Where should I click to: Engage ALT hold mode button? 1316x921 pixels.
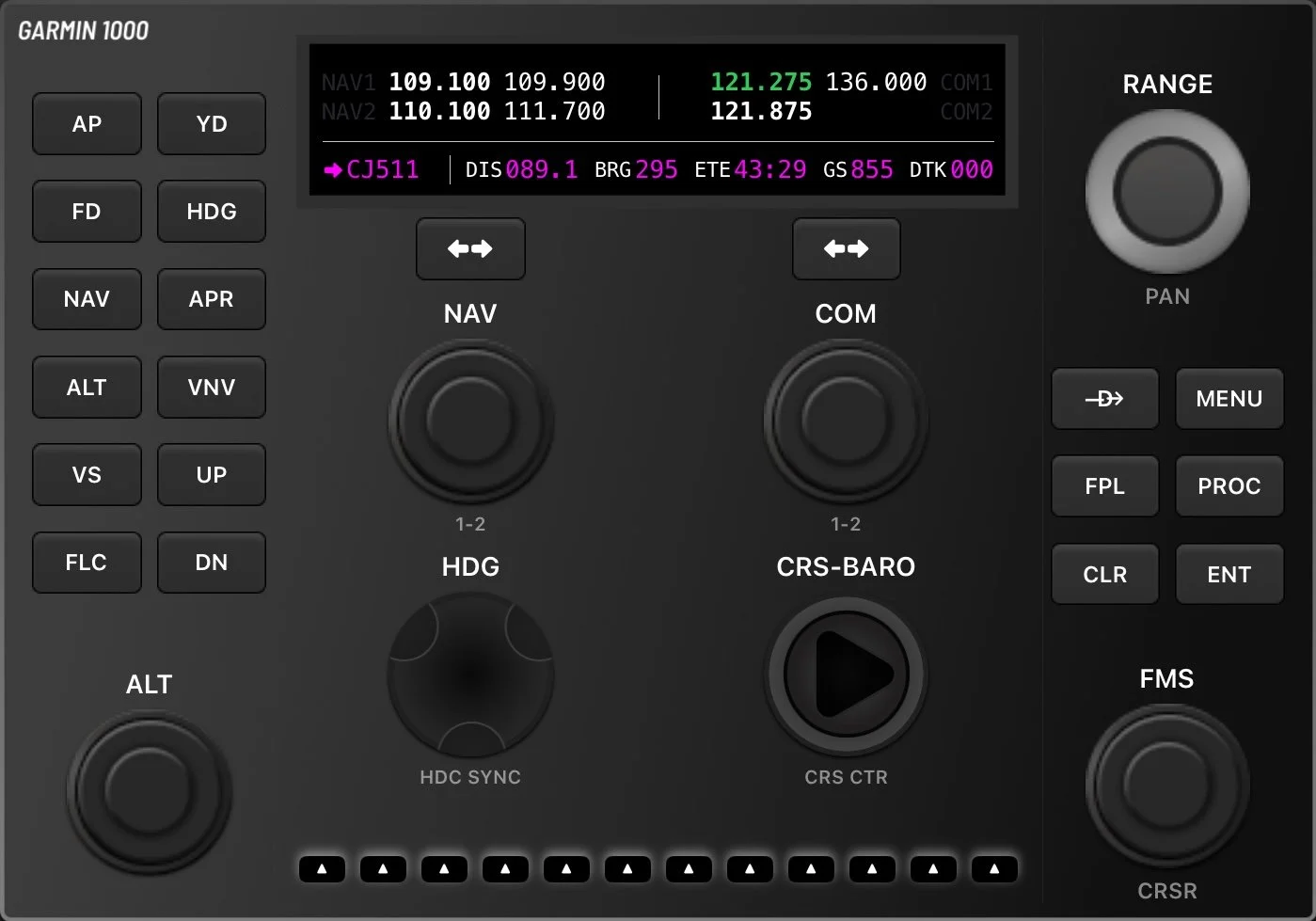[x=87, y=388]
